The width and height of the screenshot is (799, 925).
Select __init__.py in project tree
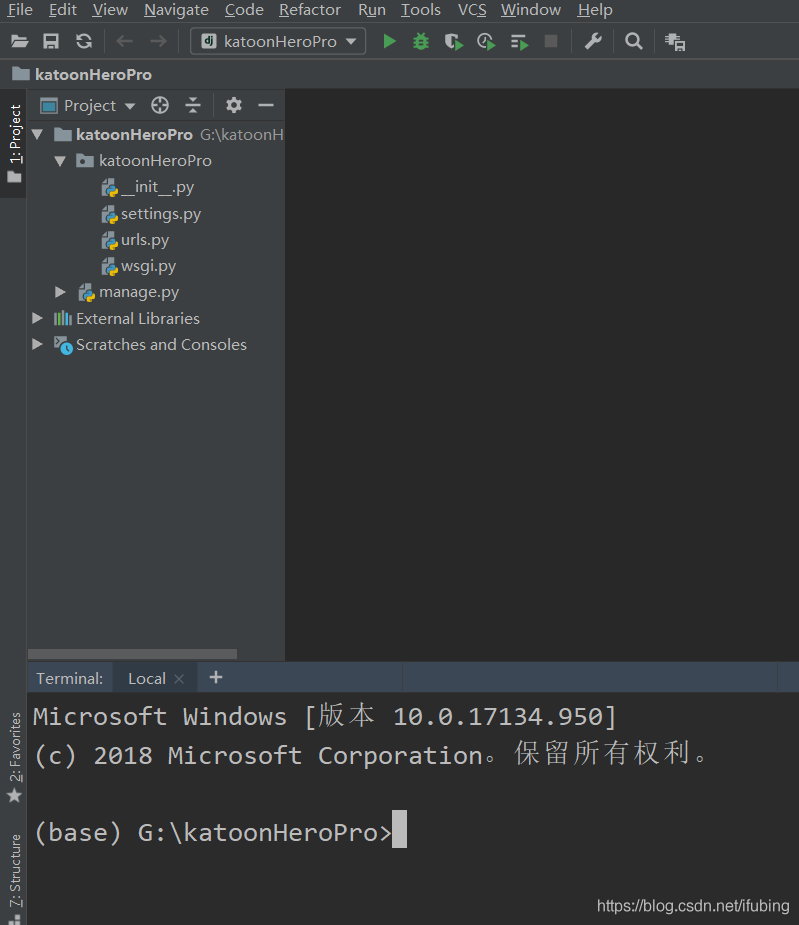[x=156, y=187]
